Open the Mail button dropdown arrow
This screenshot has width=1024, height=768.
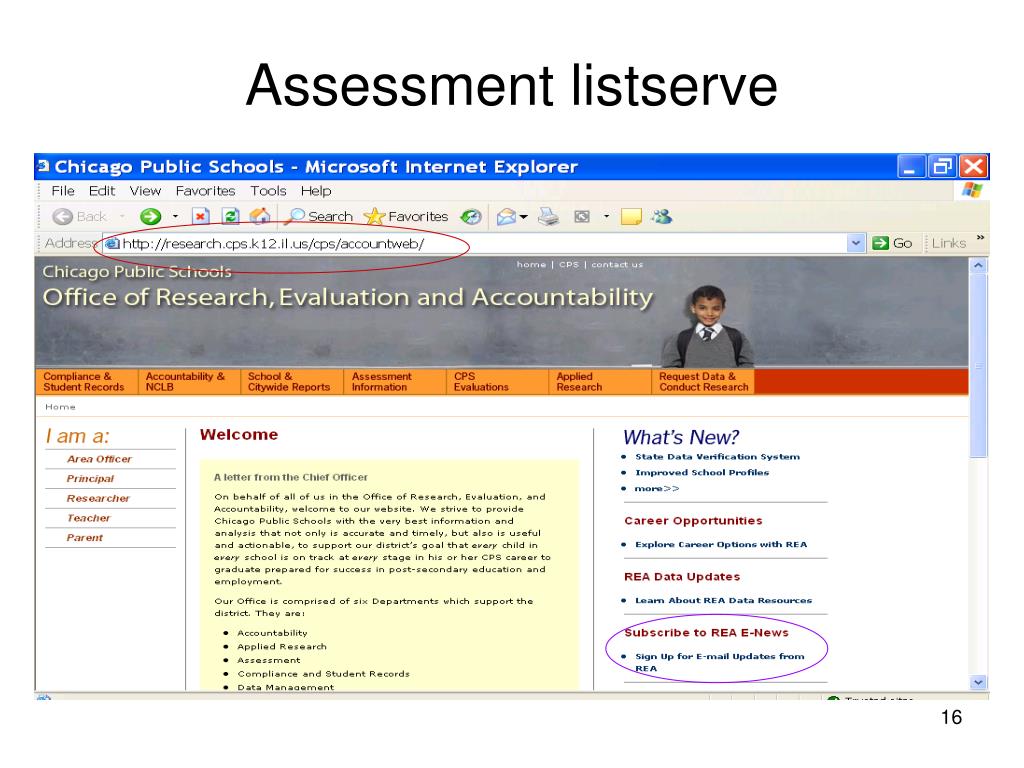(523, 217)
